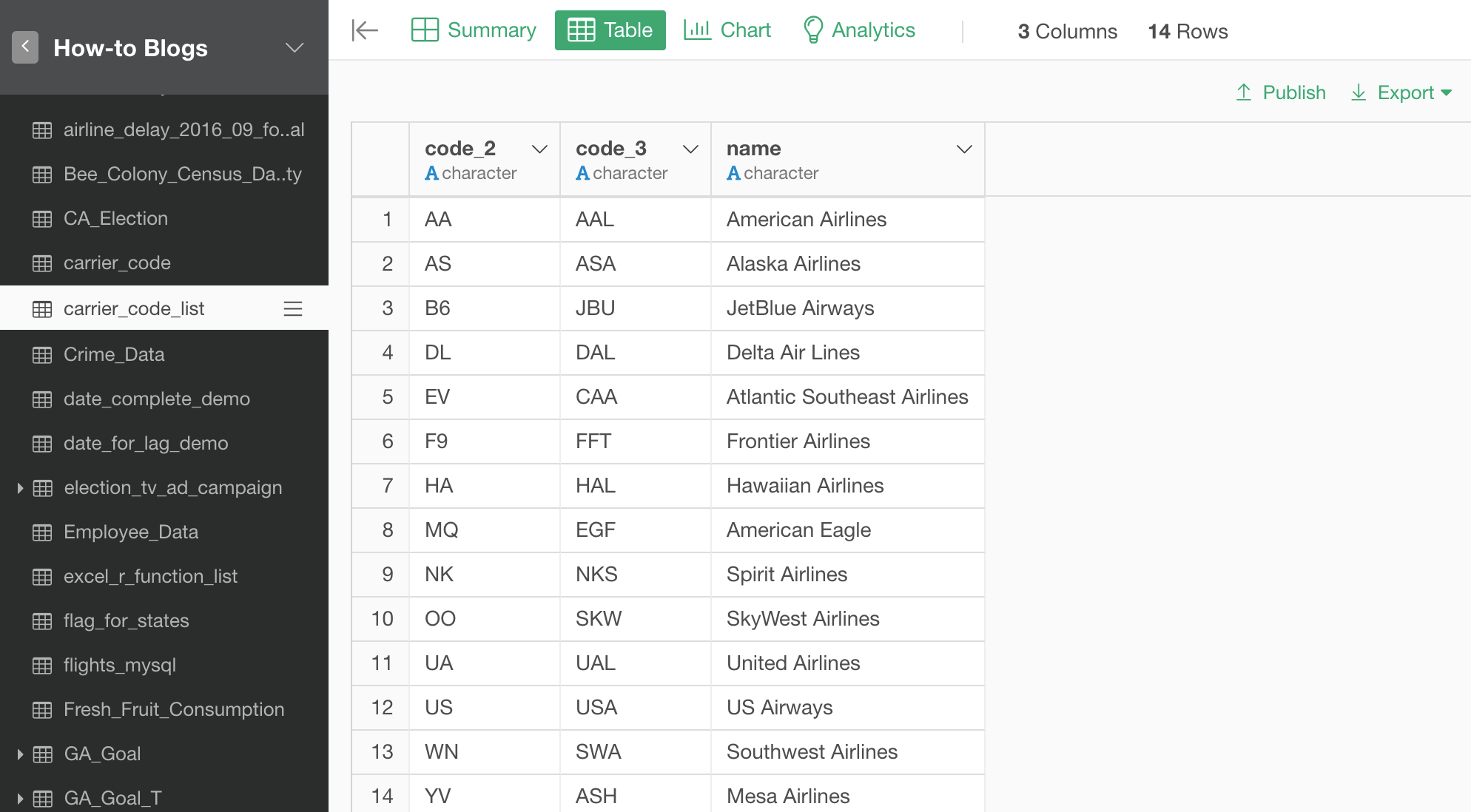
Task: Open the code_3 column menu chevron
Action: point(691,149)
